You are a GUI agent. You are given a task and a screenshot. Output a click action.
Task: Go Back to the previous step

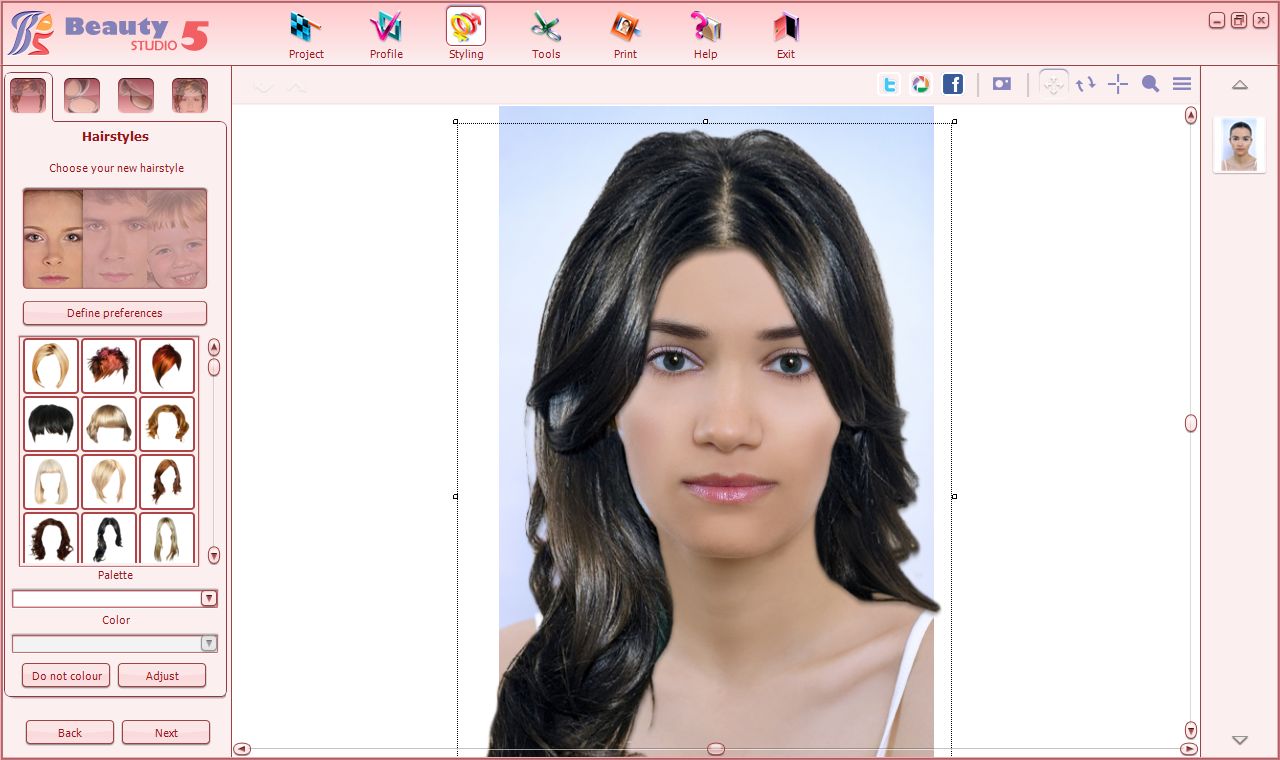(x=70, y=733)
